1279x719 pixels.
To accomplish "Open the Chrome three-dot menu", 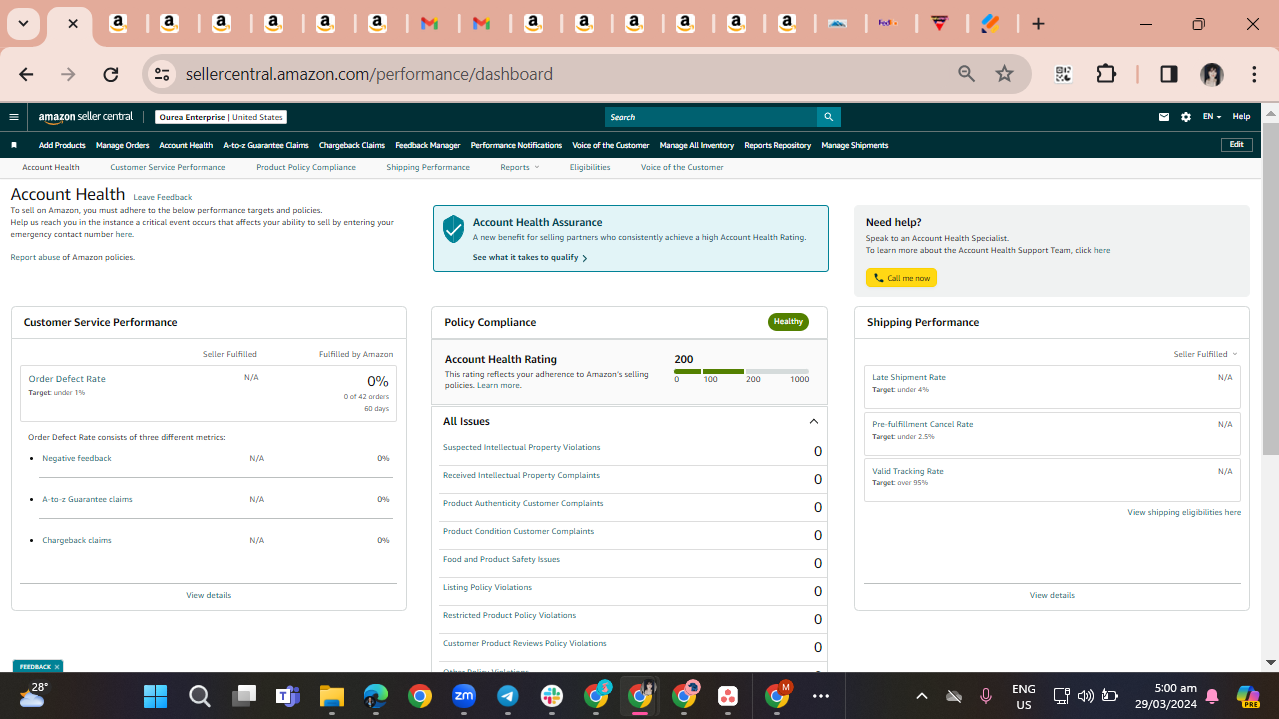I will [x=1254, y=74].
